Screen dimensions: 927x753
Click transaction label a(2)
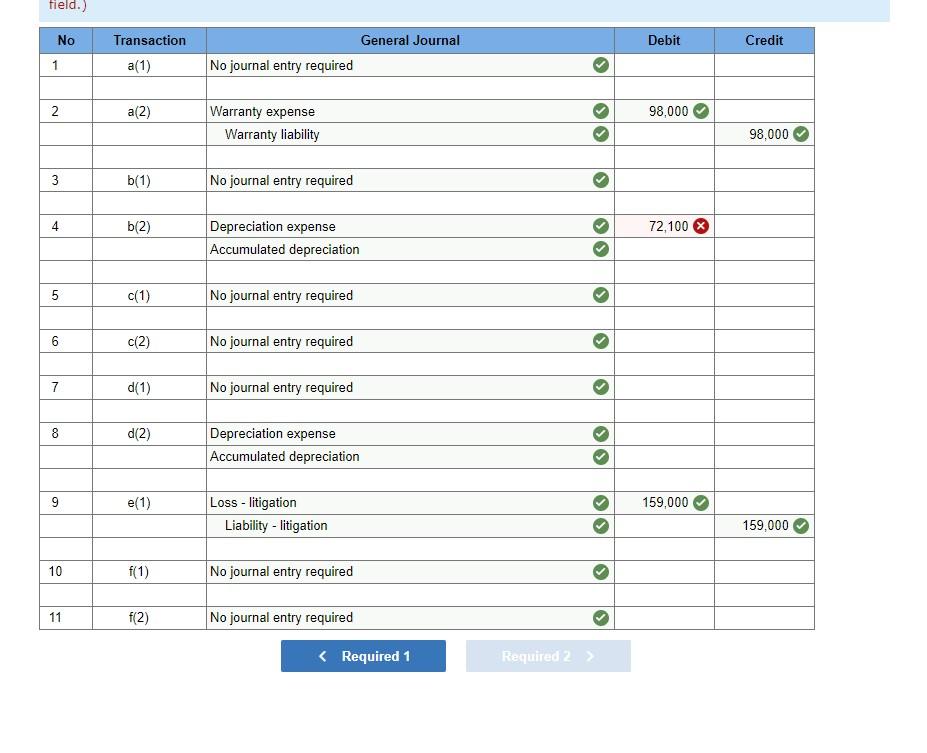point(139,111)
